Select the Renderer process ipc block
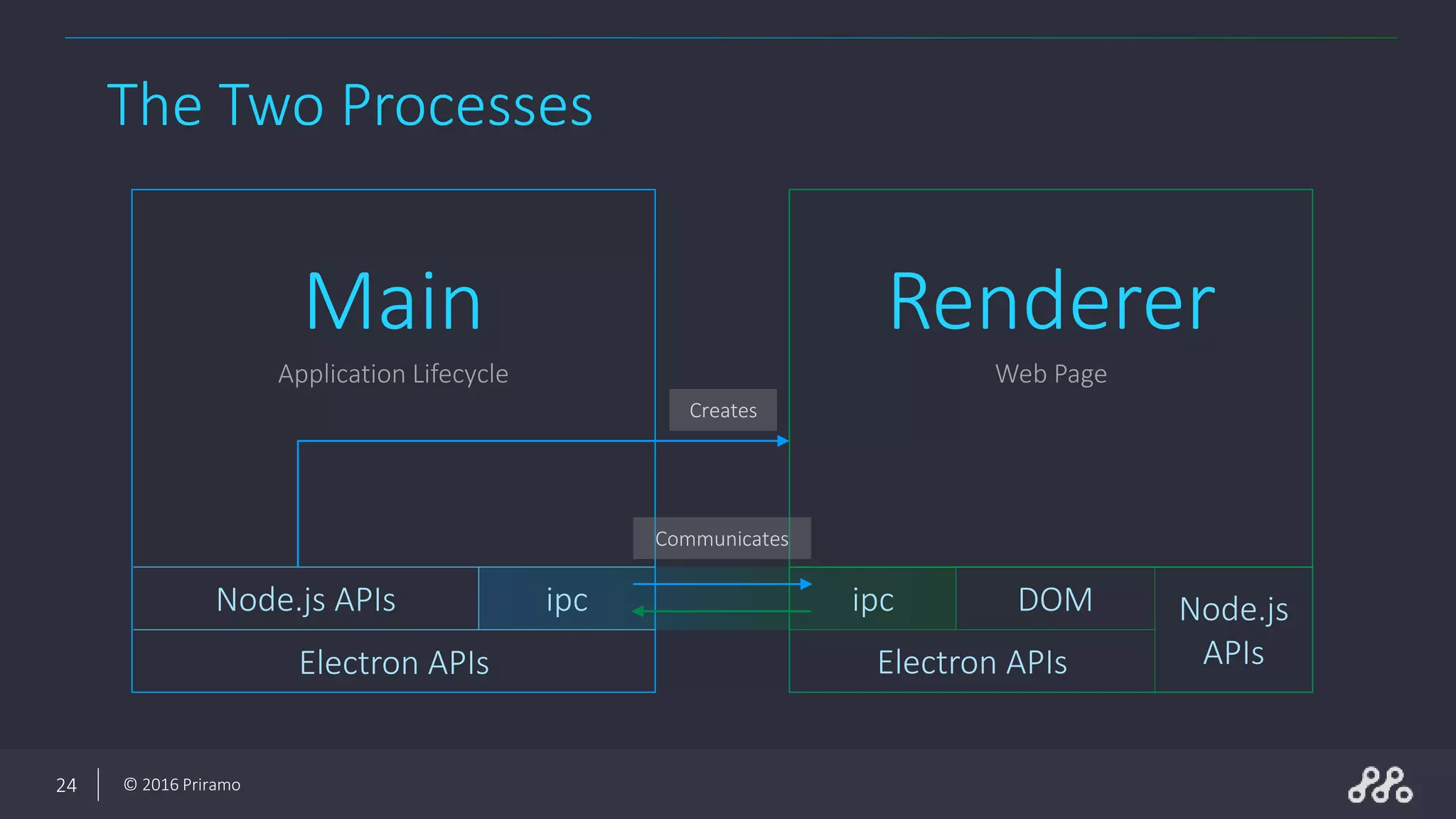 pos(873,599)
